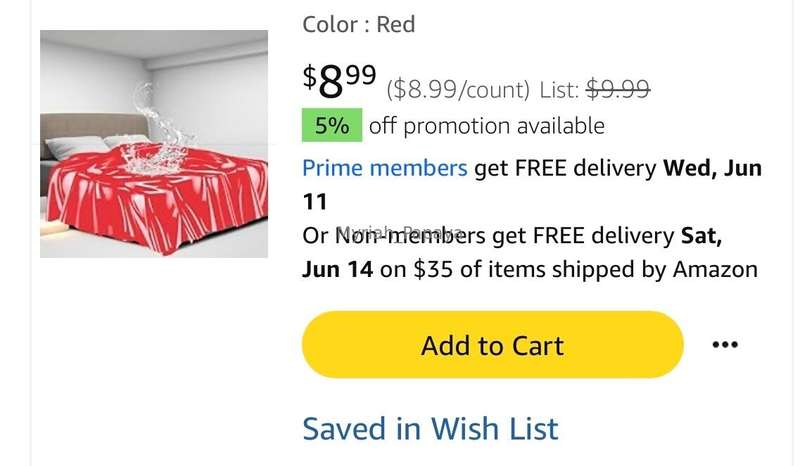Follow the Prime members link
The width and height of the screenshot is (800, 466).
385,168
